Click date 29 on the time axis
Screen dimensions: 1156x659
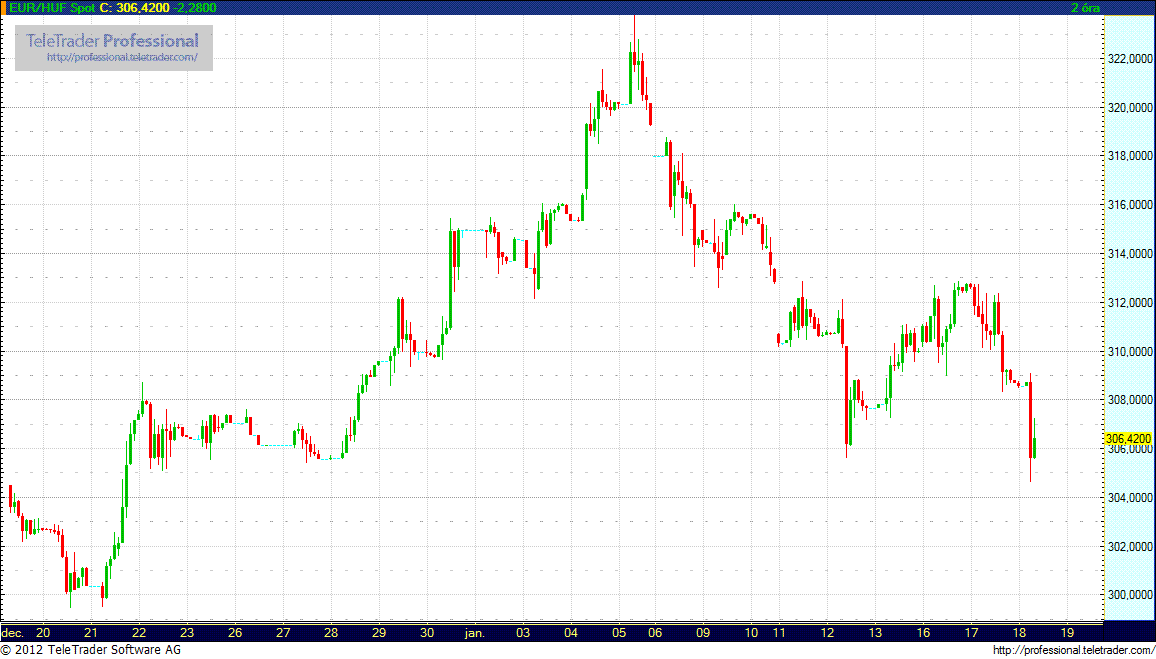point(378,632)
